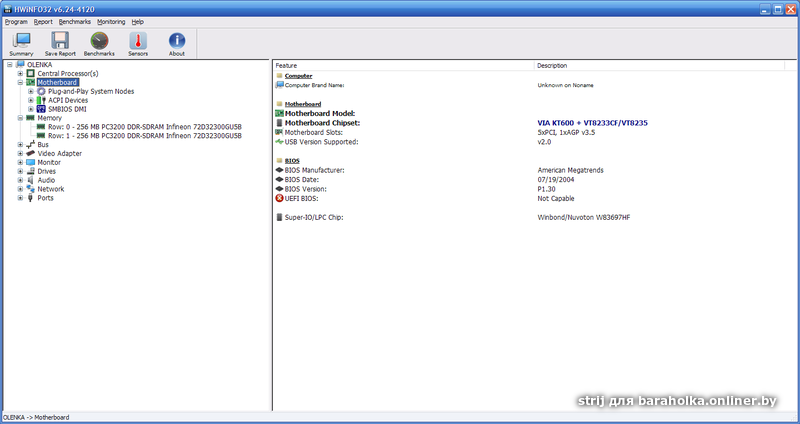Image resolution: width=800 pixels, height=424 pixels.
Task: Expand the Ports tree node
Action: (x=20, y=198)
